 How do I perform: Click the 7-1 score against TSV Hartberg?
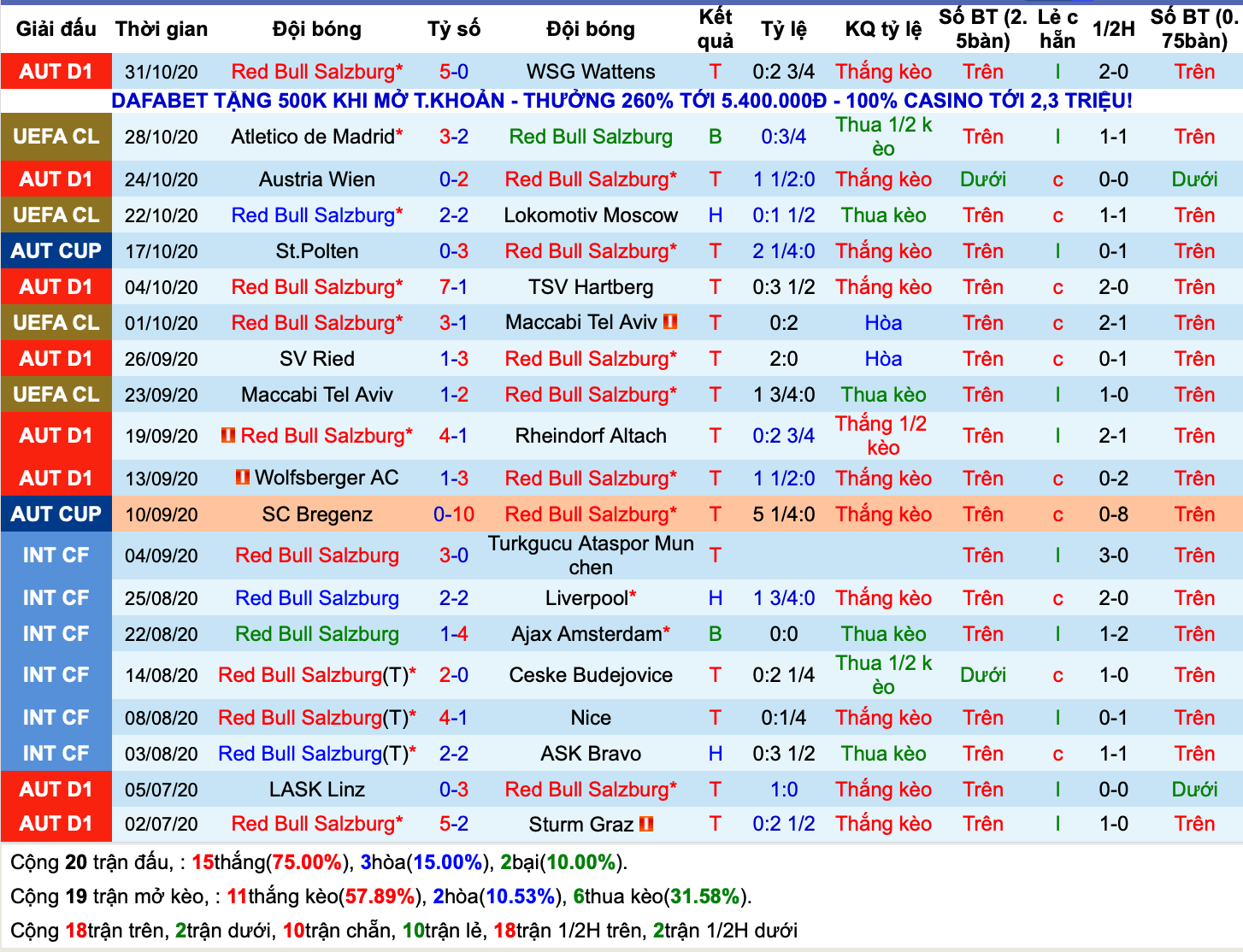pyautogui.click(x=454, y=287)
